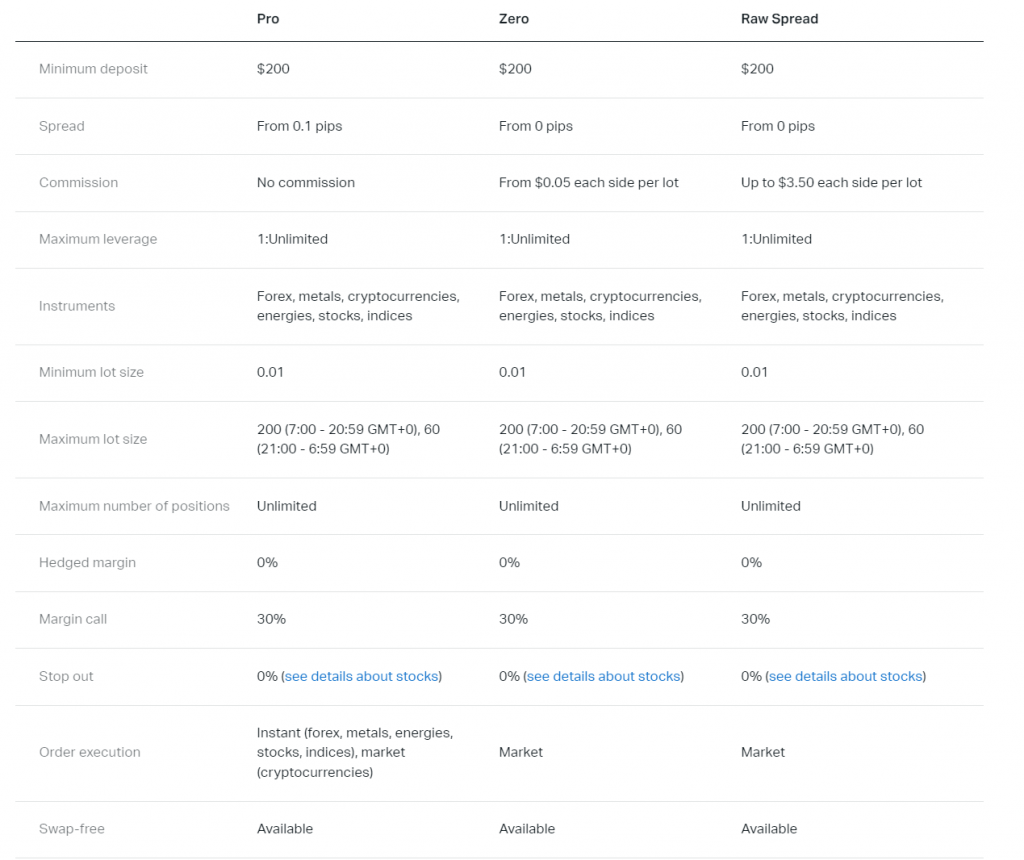Image resolution: width=1024 pixels, height=860 pixels.
Task: Select the Pro order execution description text
Action: pos(355,752)
